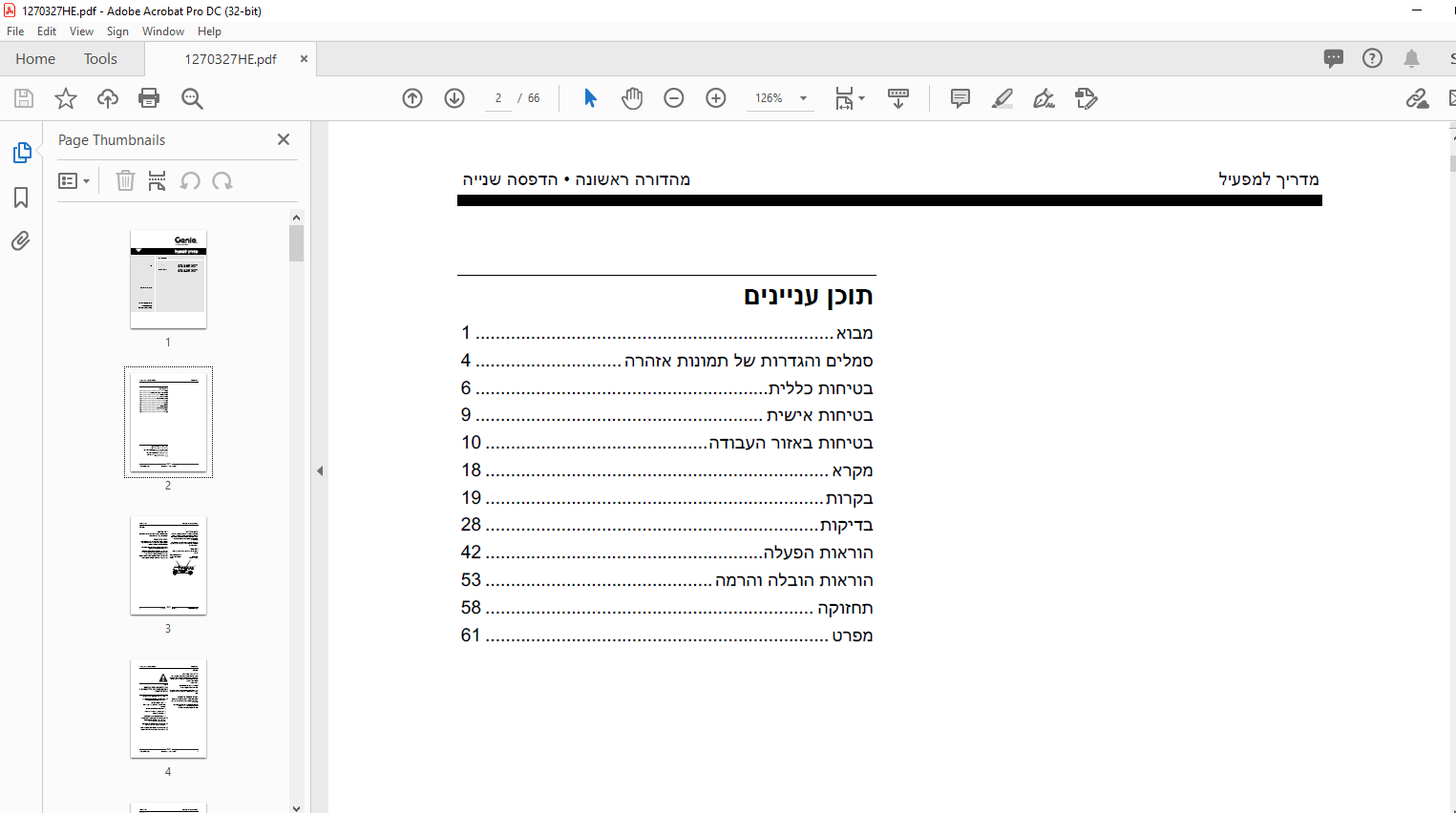Upload file to cloud icon
1456x813 pixels.
point(108,98)
